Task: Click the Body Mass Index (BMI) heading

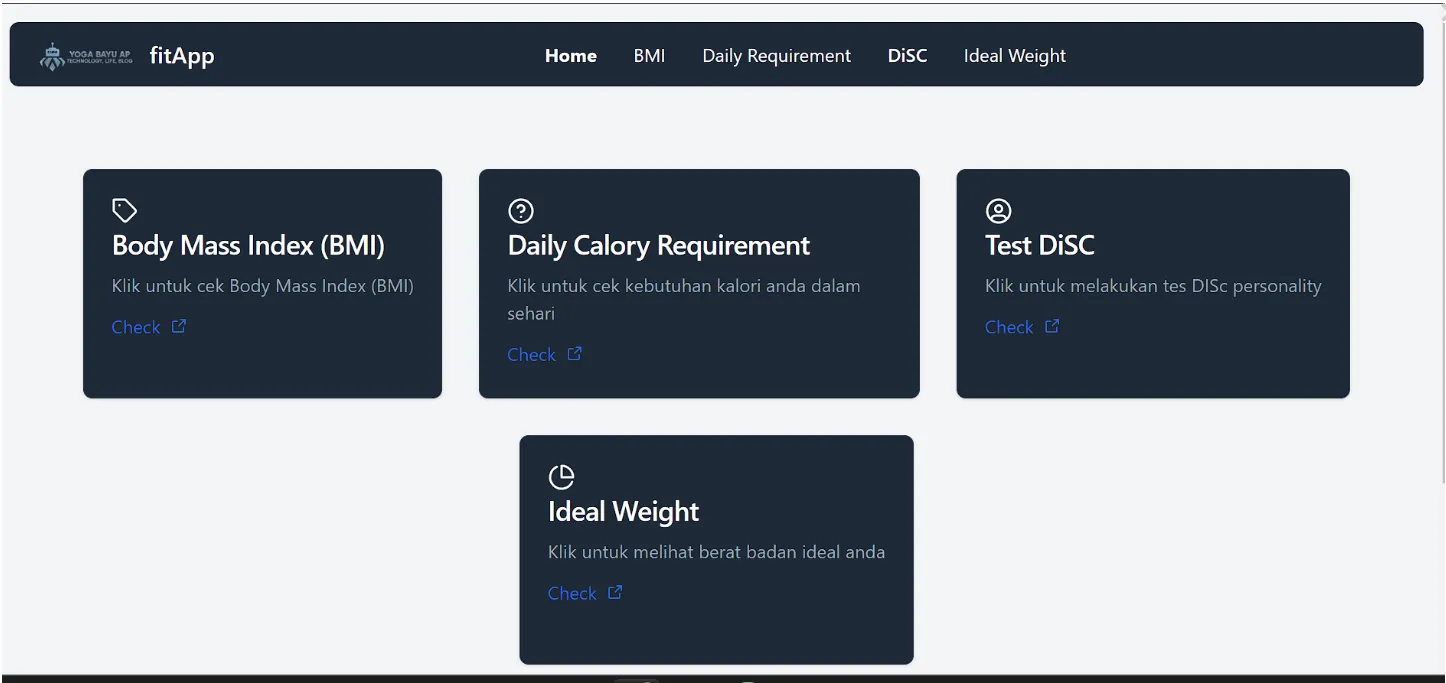Action: pyautogui.click(x=248, y=246)
